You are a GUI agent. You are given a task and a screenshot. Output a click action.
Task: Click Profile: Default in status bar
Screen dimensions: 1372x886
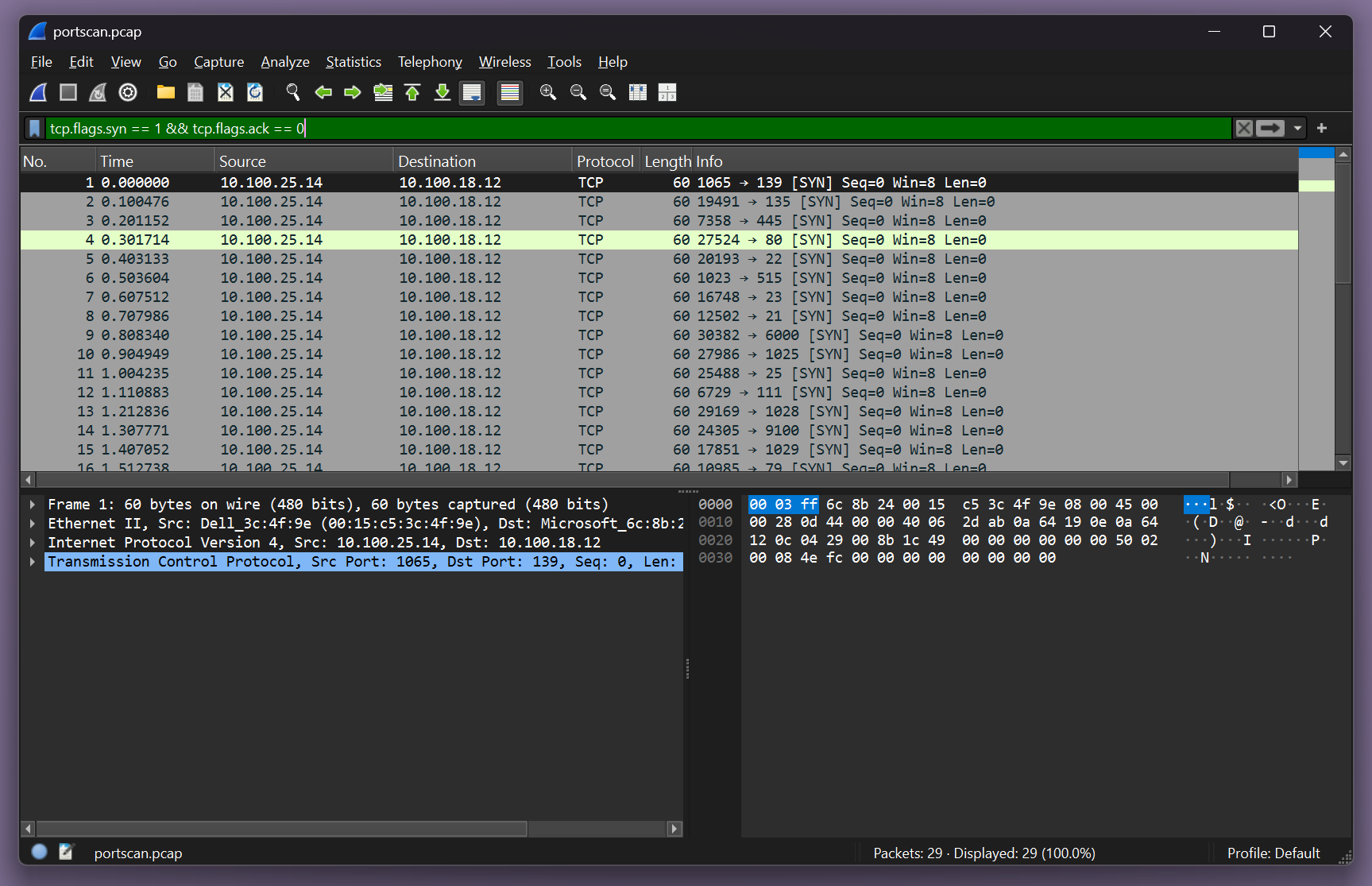tap(1273, 853)
